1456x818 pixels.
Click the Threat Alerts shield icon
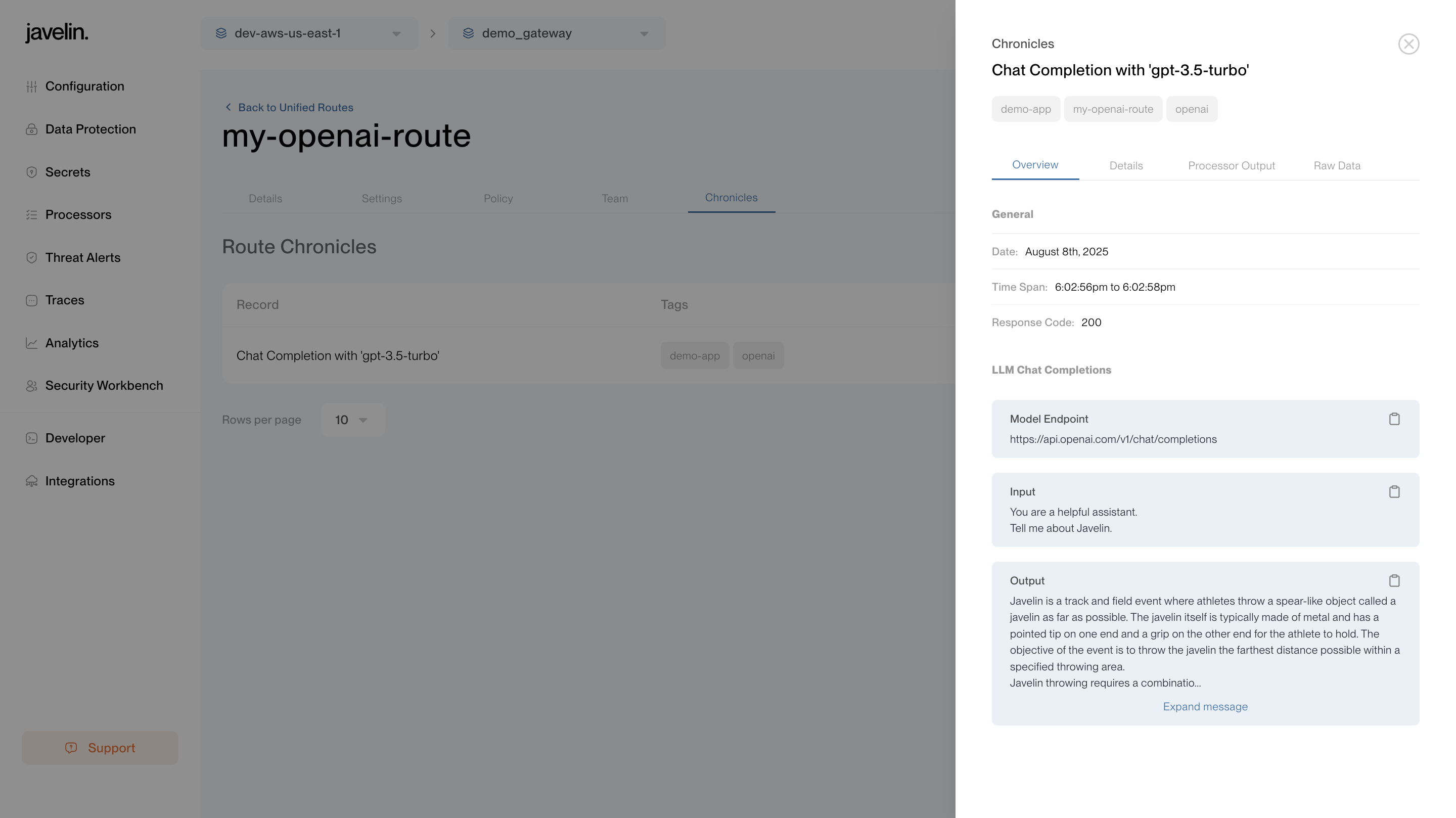[32, 258]
